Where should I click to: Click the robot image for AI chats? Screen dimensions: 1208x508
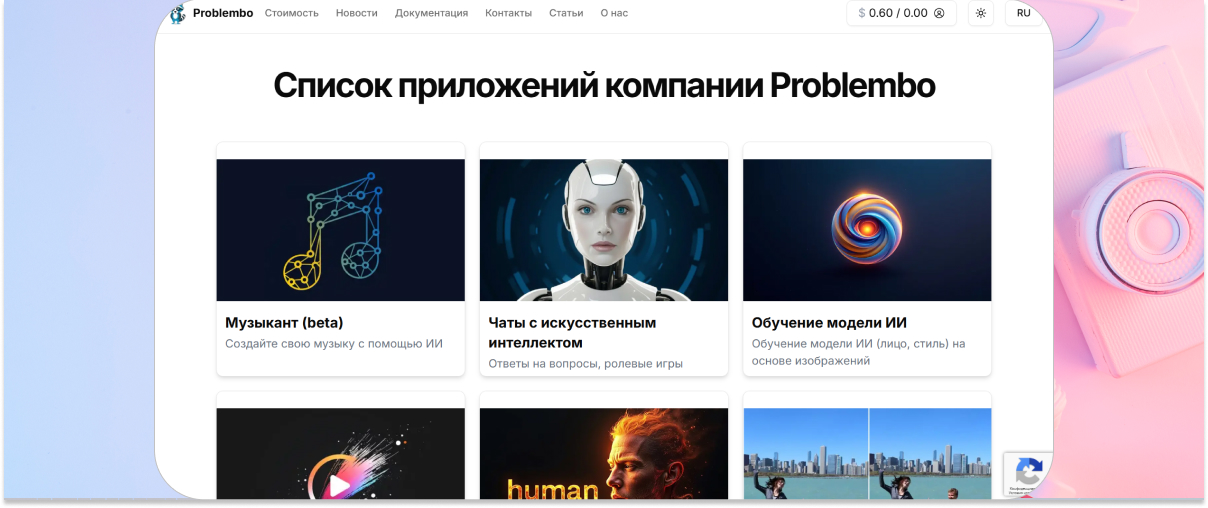604,230
